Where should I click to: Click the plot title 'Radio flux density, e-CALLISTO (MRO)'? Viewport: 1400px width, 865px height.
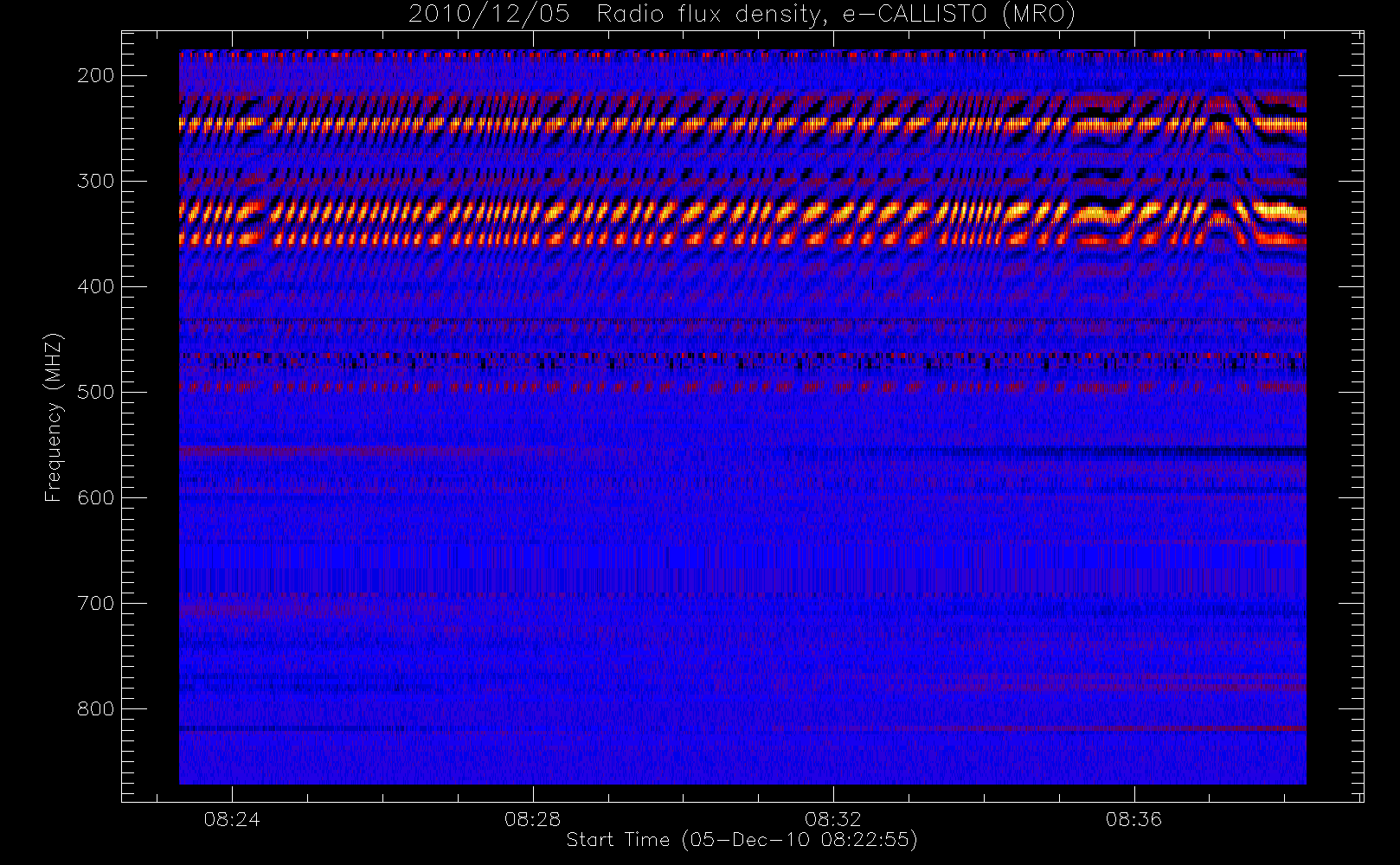tap(836, 15)
